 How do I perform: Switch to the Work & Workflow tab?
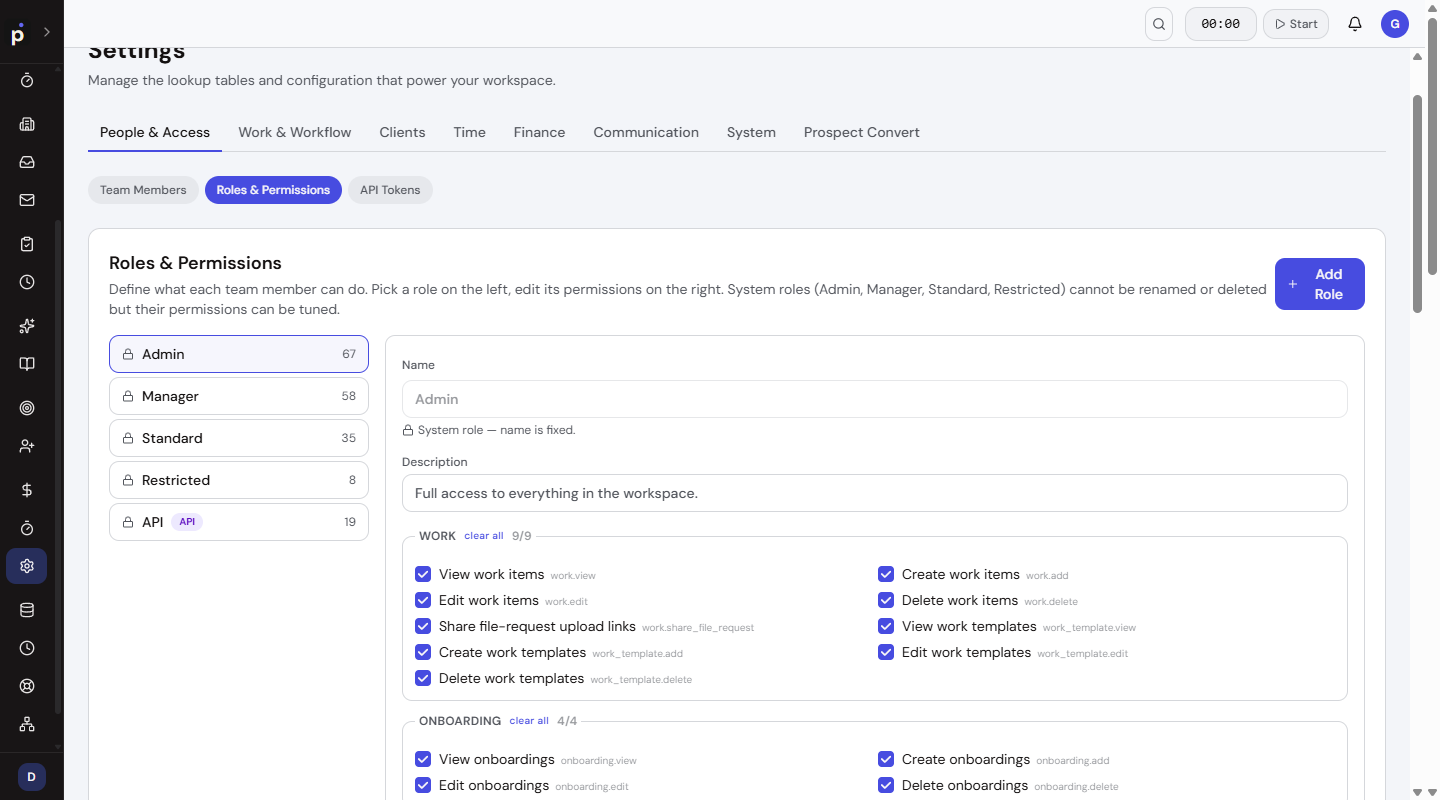pos(295,132)
